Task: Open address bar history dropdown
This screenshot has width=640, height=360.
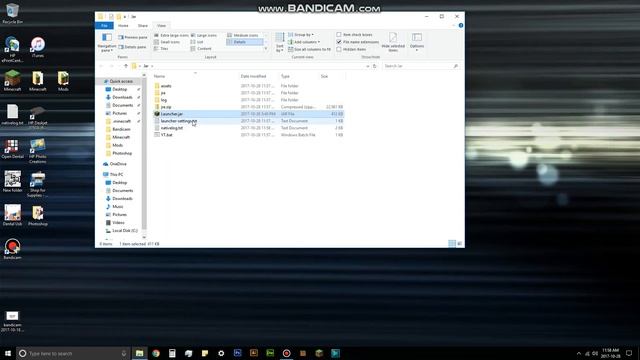Action: click(367, 66)
